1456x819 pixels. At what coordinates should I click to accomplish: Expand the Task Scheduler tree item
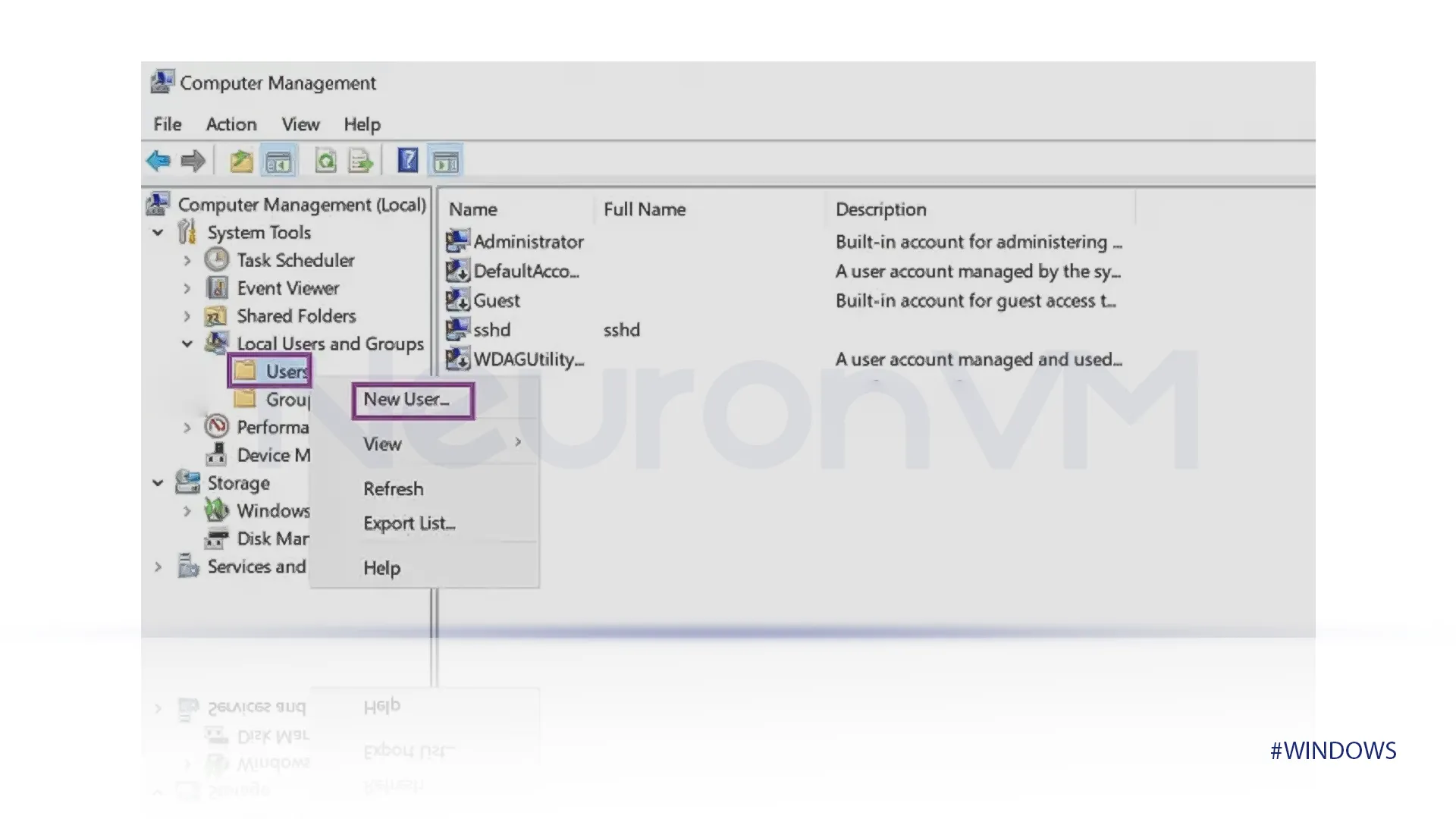pyautogui.click(x=189, y=260)
